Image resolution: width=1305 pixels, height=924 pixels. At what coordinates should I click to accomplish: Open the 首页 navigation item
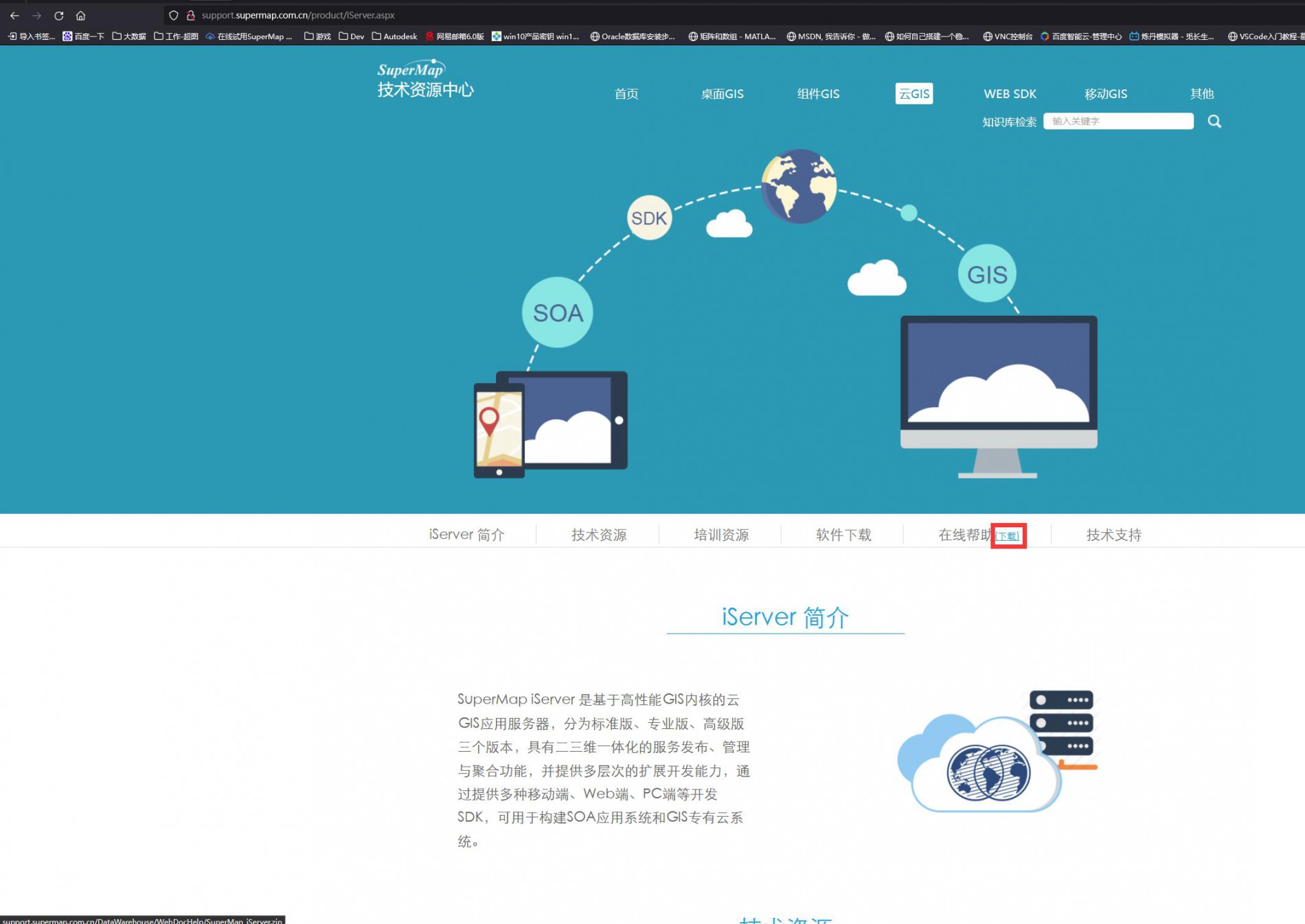tap(626, 94)
